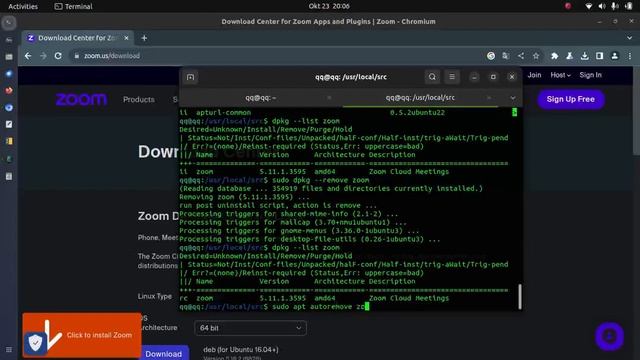The image size is (640, 360).
Task: Open a new Chromium tab
Action: [x=144, y=38]
